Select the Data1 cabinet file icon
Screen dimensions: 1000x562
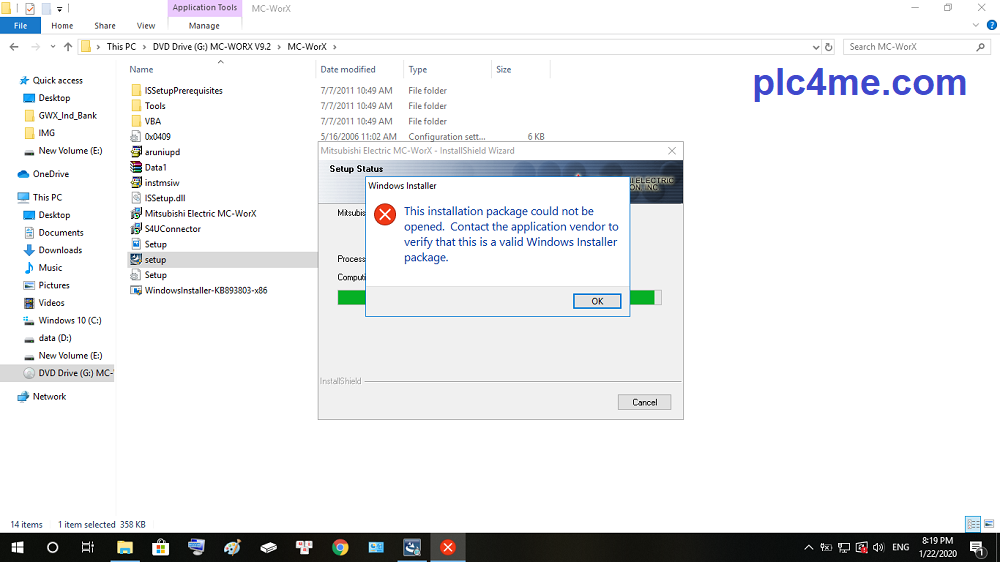pos(137,168)
